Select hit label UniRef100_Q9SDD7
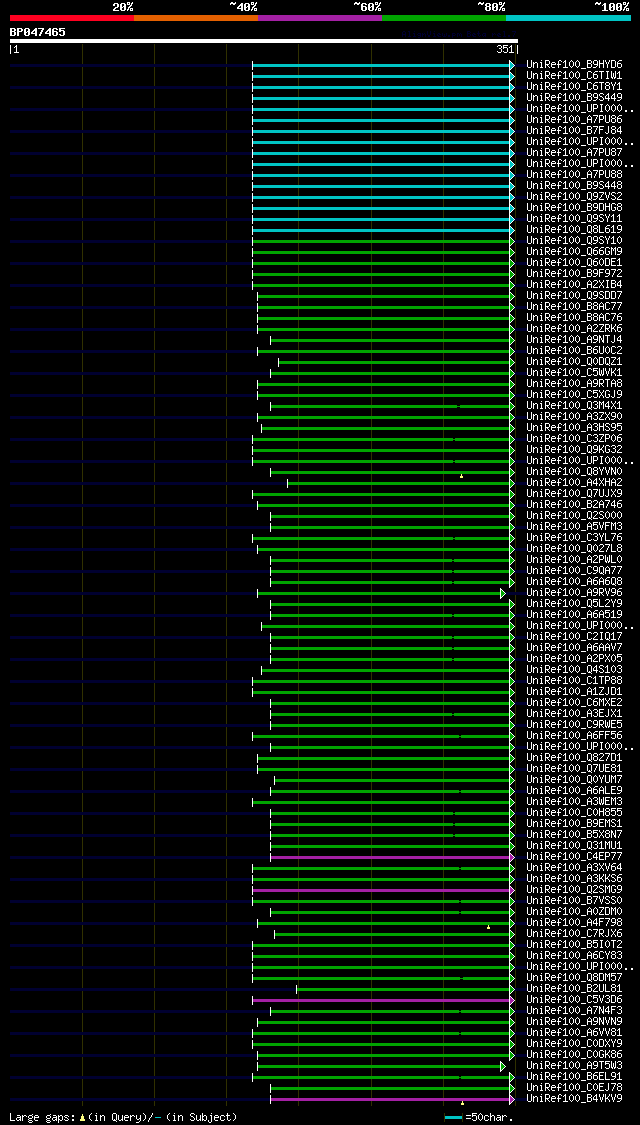 point(574,296)
